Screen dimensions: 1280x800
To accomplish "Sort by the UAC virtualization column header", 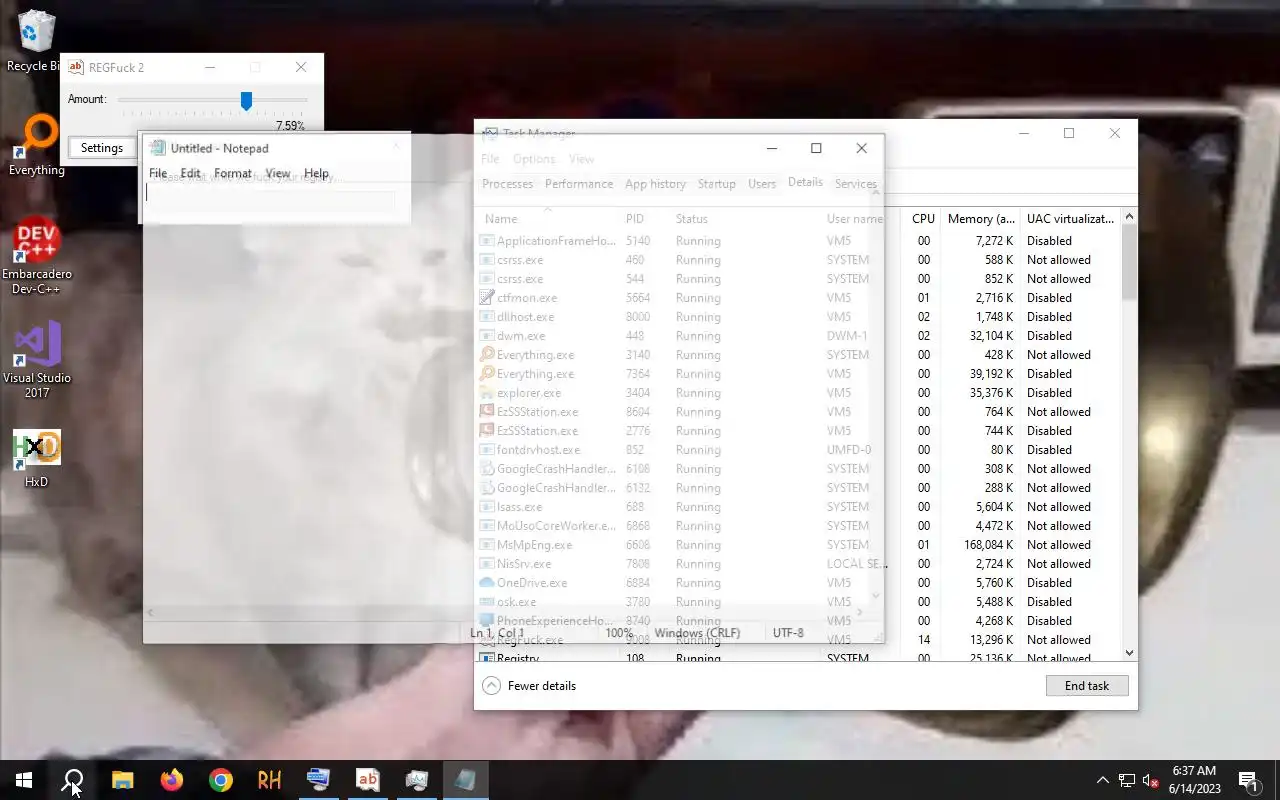I will [1071, 218].
